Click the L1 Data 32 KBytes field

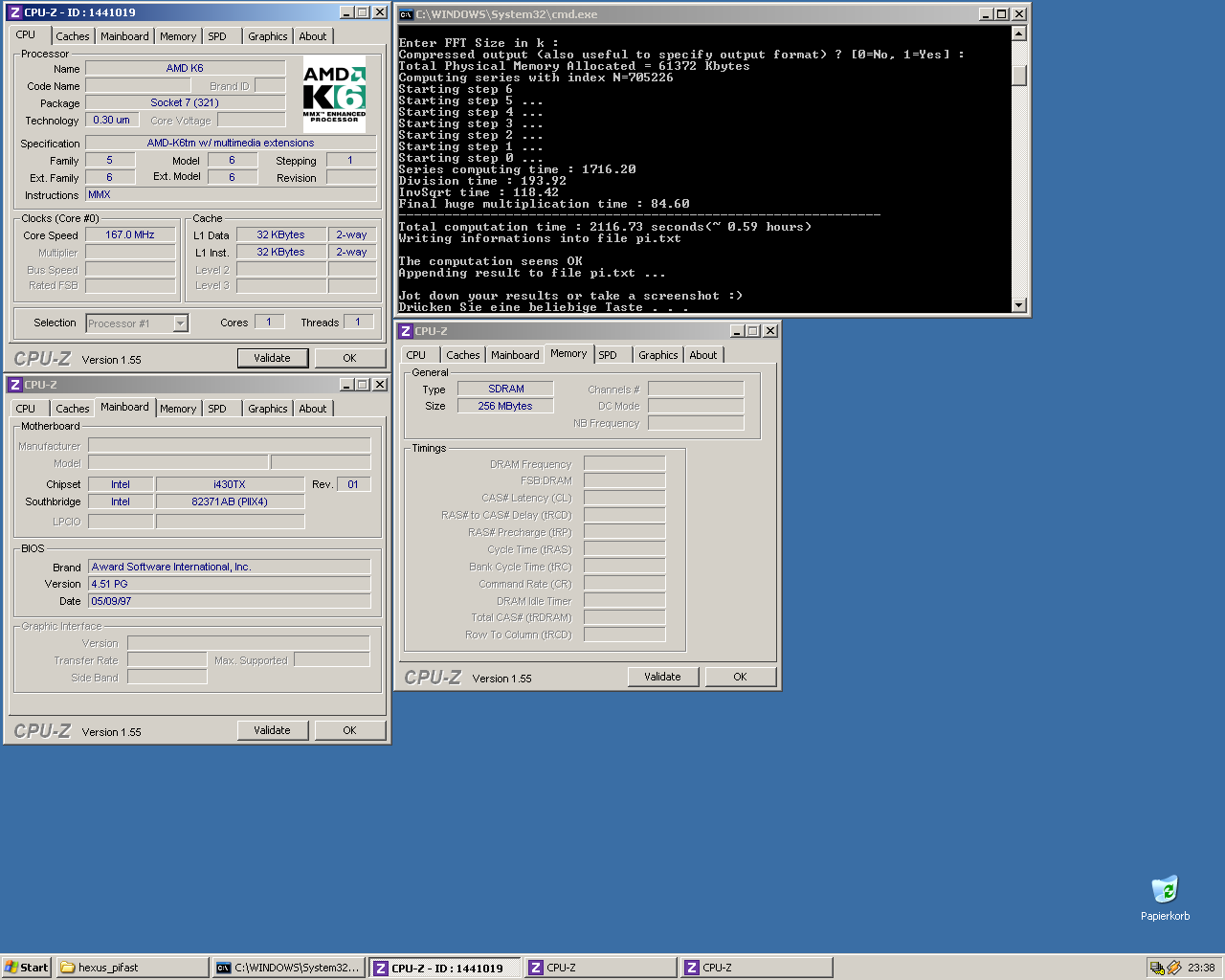tap(280, 234)
